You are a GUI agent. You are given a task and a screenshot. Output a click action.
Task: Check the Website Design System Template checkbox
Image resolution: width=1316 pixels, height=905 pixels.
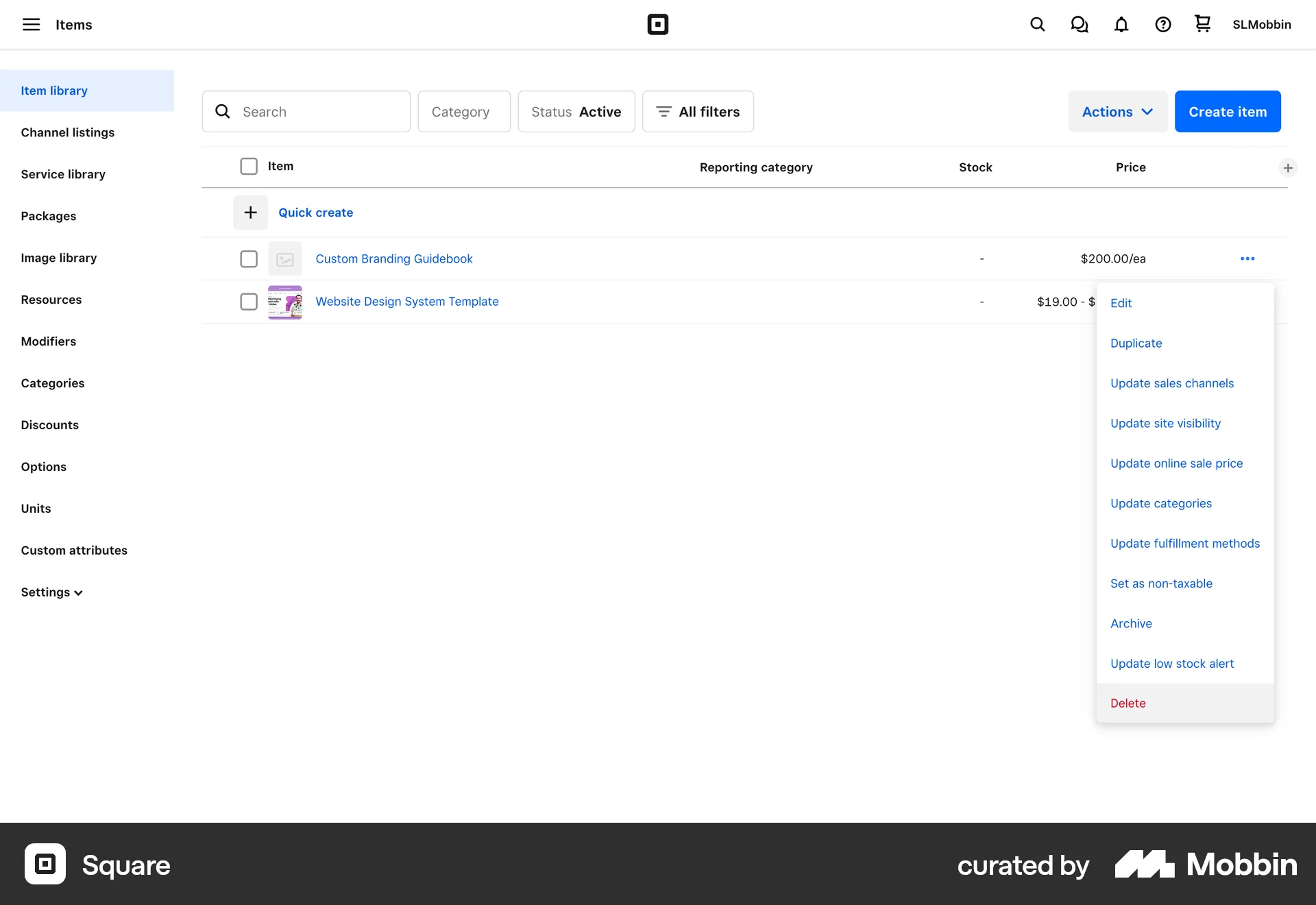(x=249, y=302)
